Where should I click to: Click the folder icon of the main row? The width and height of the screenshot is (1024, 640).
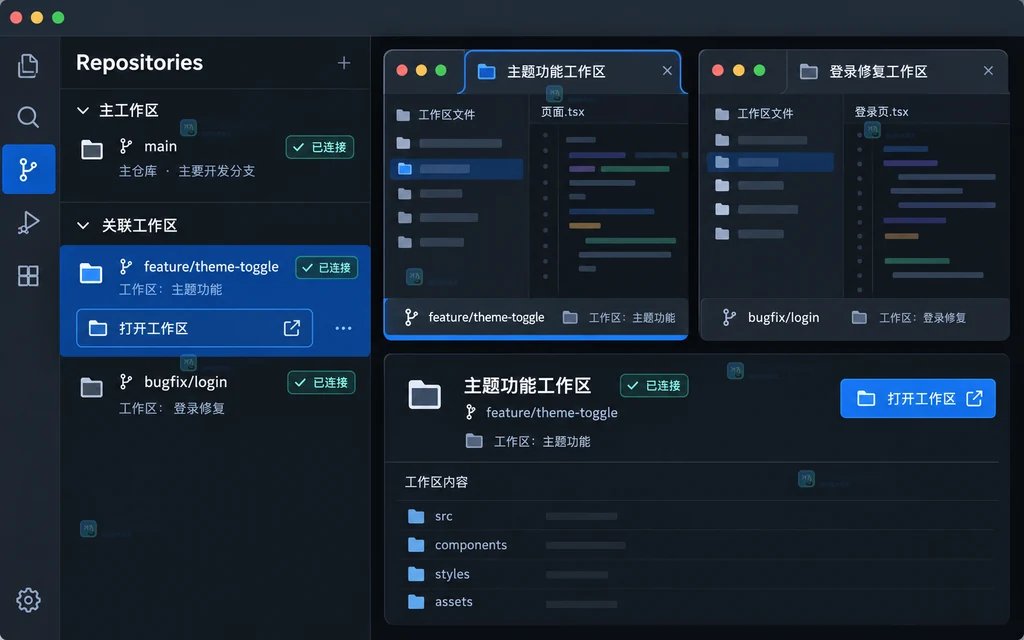(x=91, y=150)
